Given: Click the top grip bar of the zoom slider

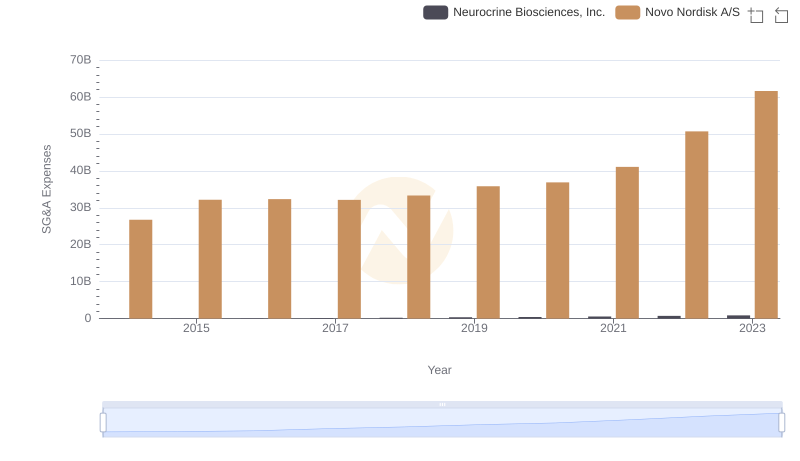Looking at the screenshot, I should [x=442, y=404].
